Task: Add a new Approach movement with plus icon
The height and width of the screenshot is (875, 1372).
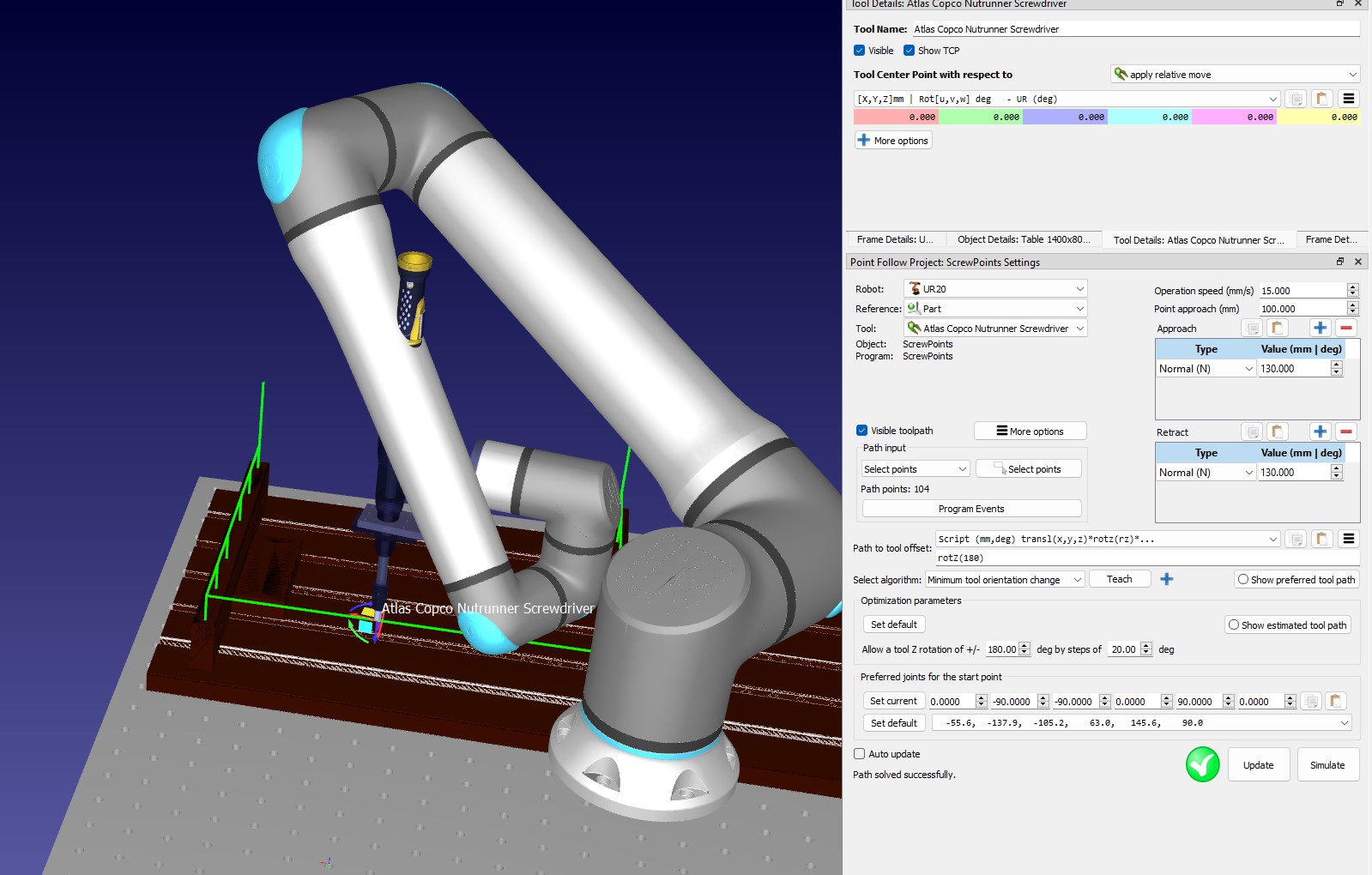Action: [x=1320, y=328]
